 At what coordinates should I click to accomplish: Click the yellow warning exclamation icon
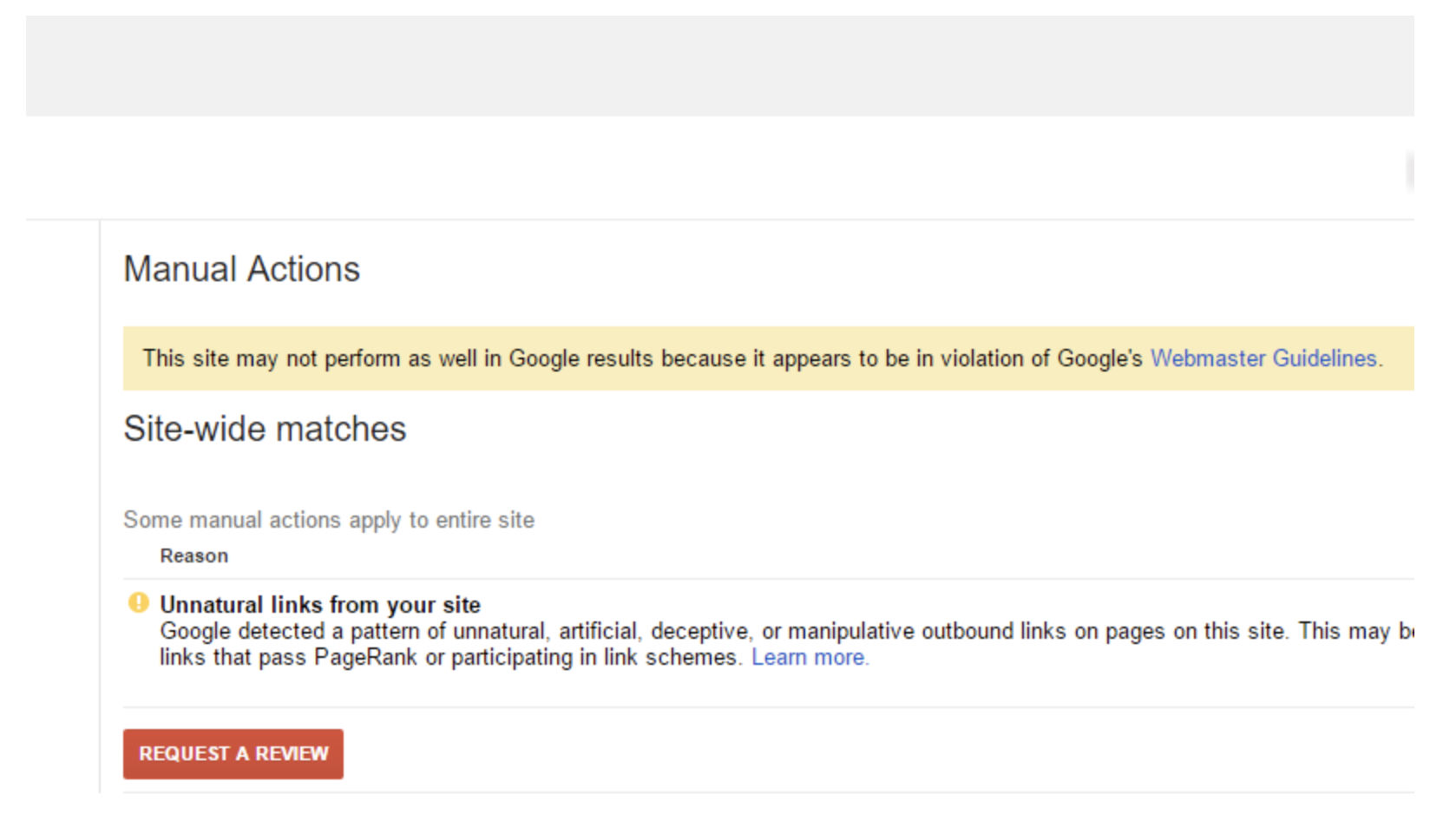point(138,602)
